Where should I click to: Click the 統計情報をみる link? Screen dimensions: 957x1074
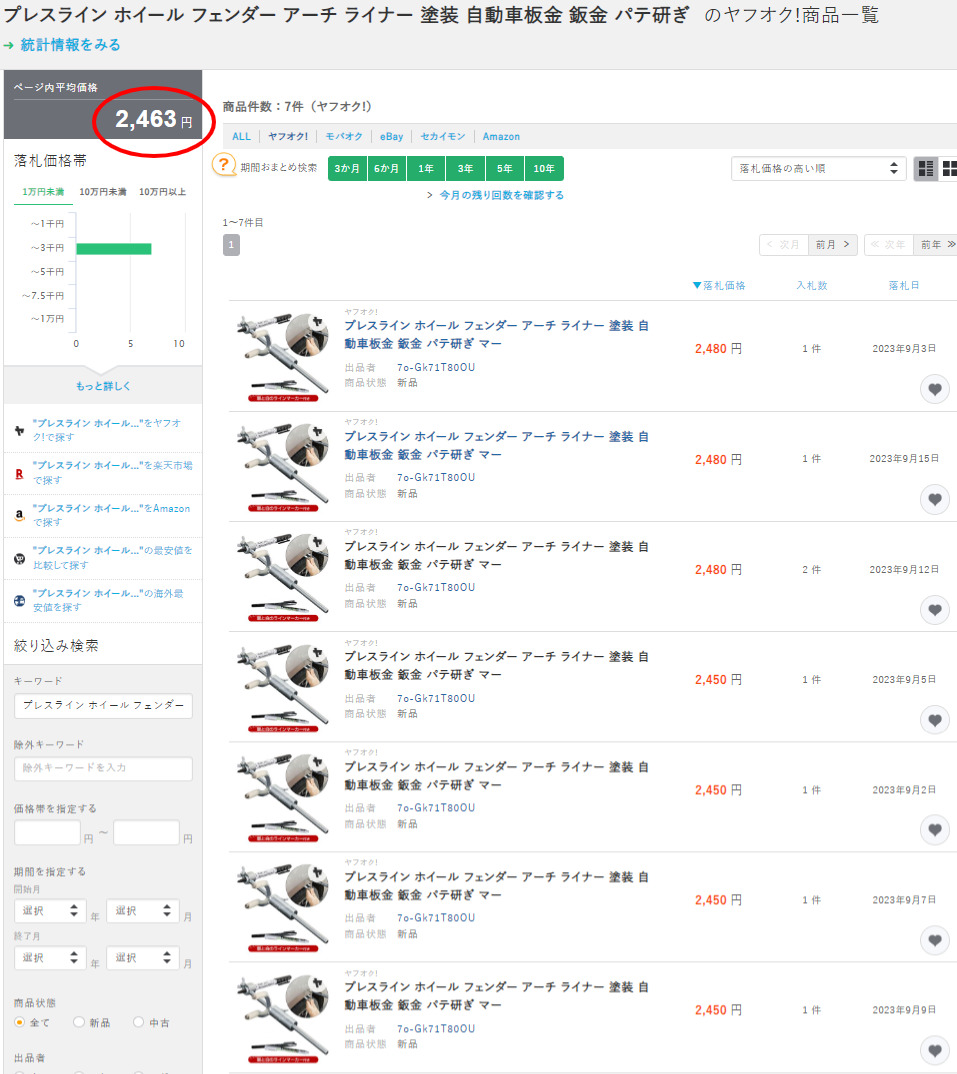click(x=70, y=45)
